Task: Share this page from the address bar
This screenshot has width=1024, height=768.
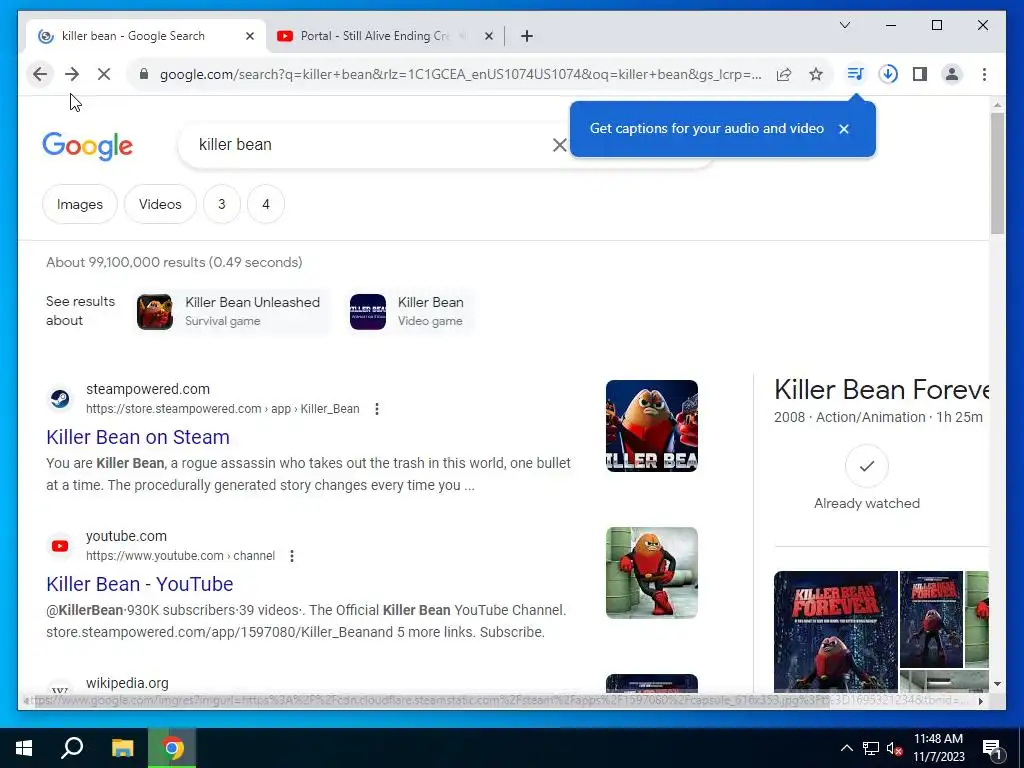Action: pos(784,74)
